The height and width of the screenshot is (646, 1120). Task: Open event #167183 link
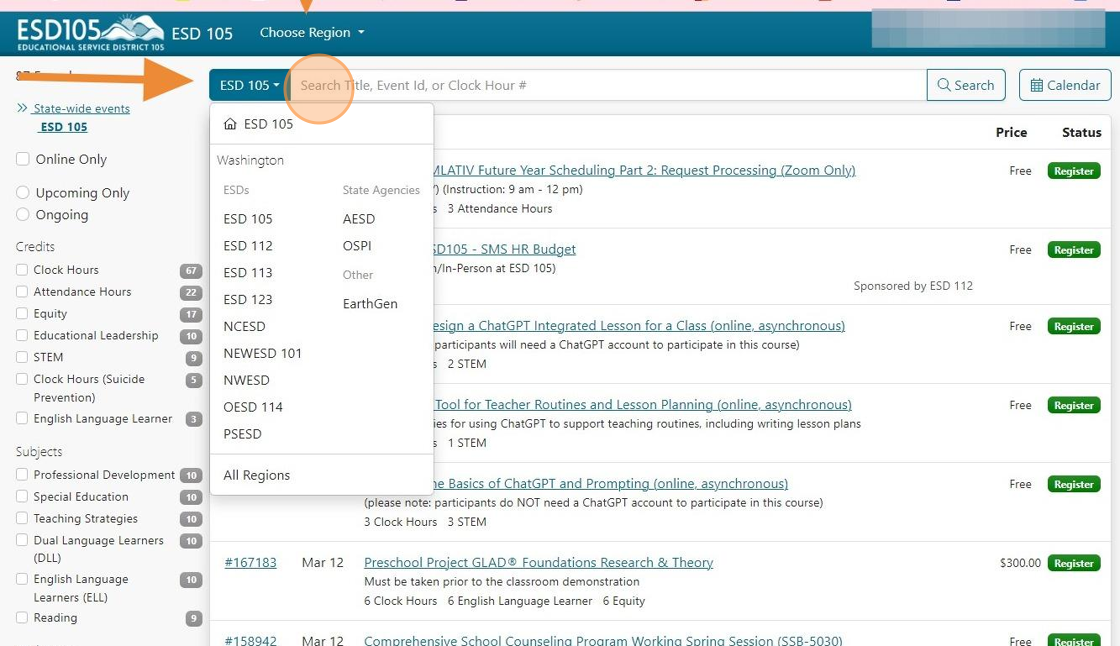click(251, 562)
